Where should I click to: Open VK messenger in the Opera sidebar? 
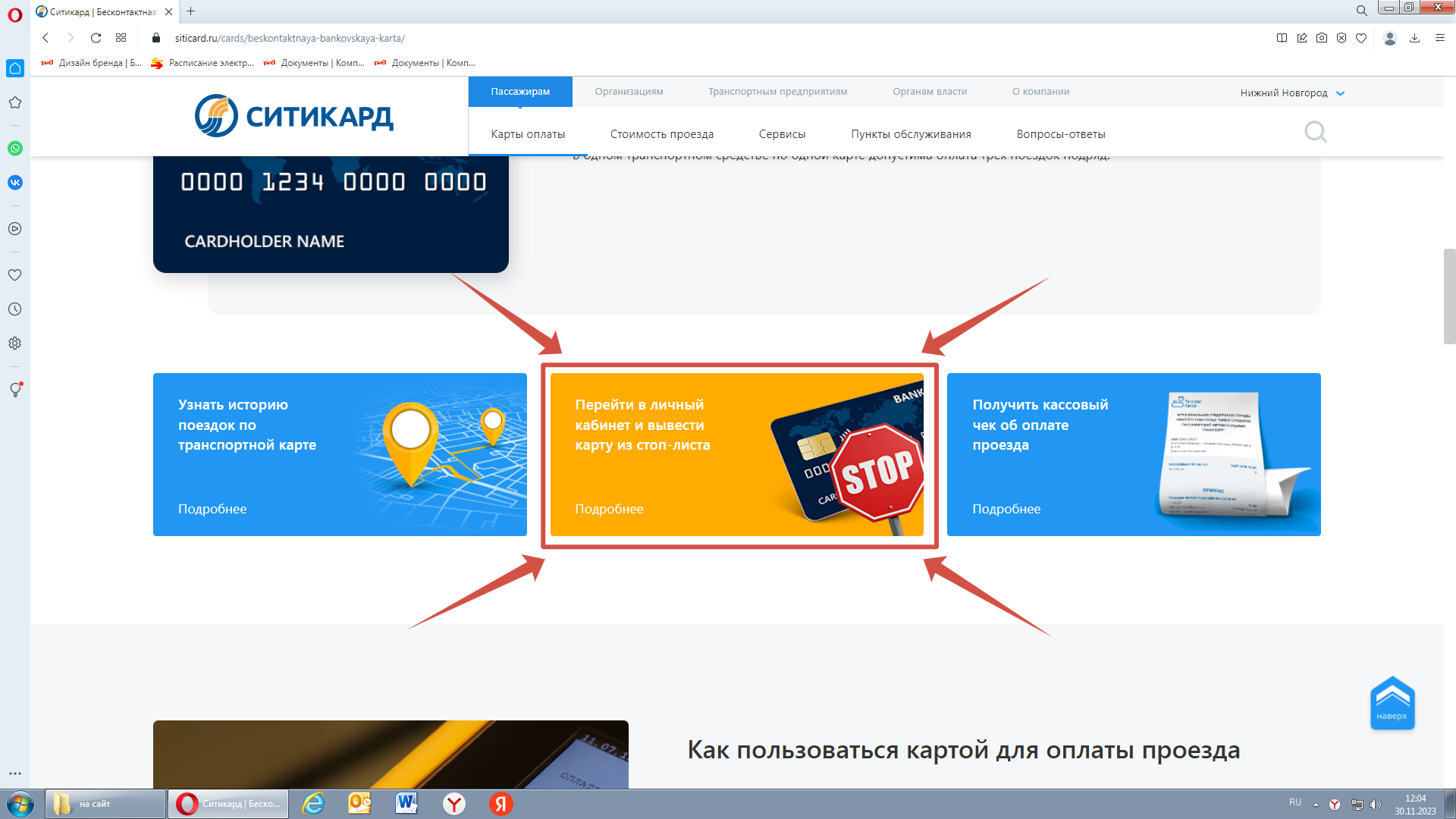[15, 183]
